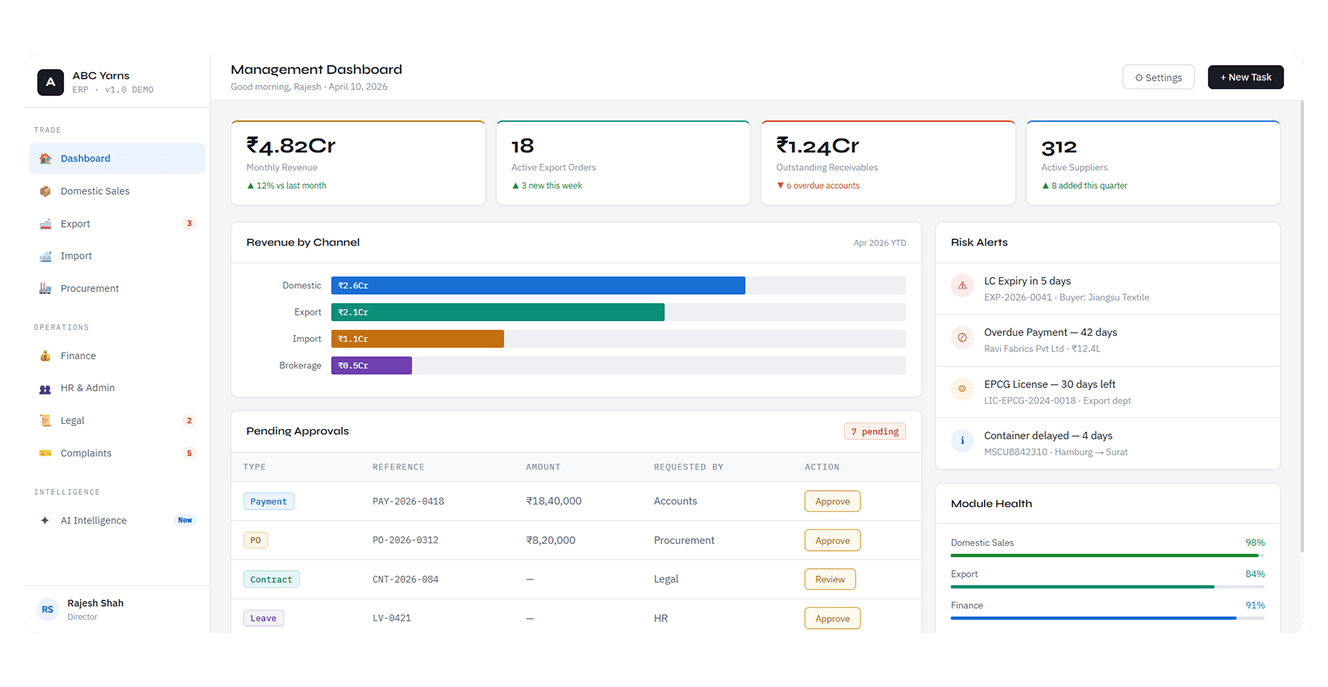Click the Contract type tag
The width and height of the screenshot is (1328, 687).
point(271,579)
